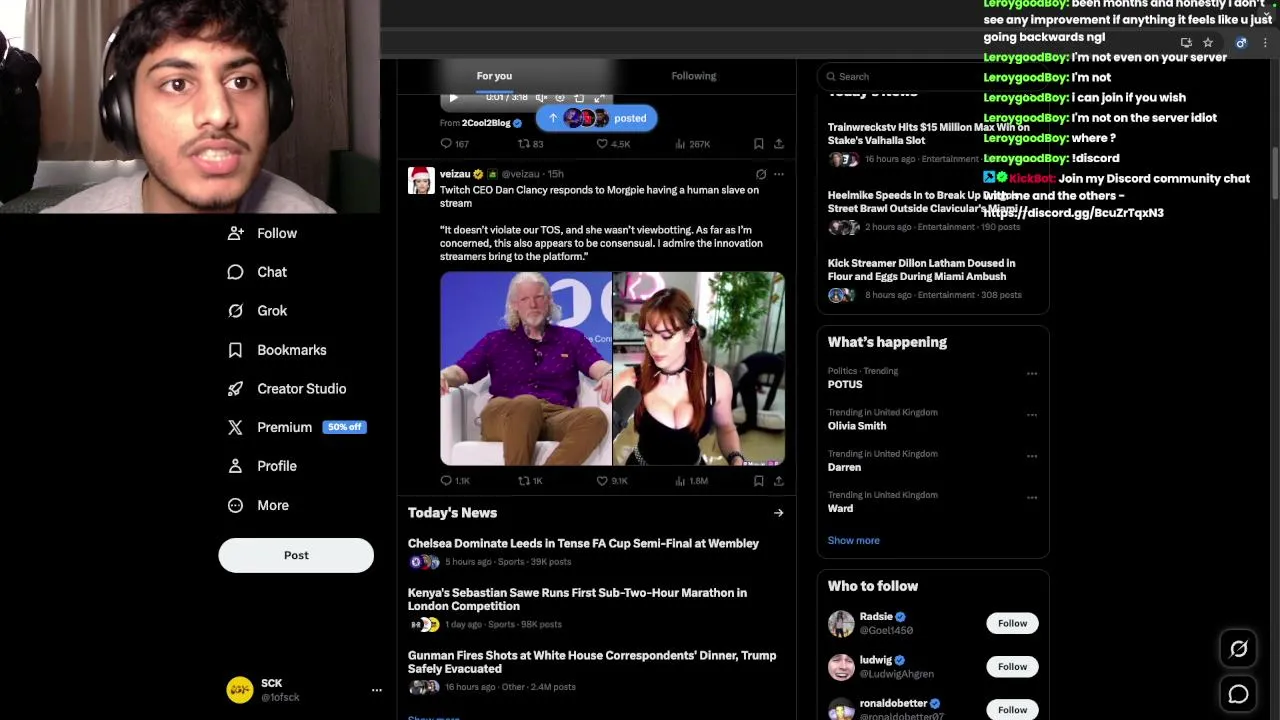Click the Post button
This screenshot has height=720, width=1280.
tap(296, 555)
